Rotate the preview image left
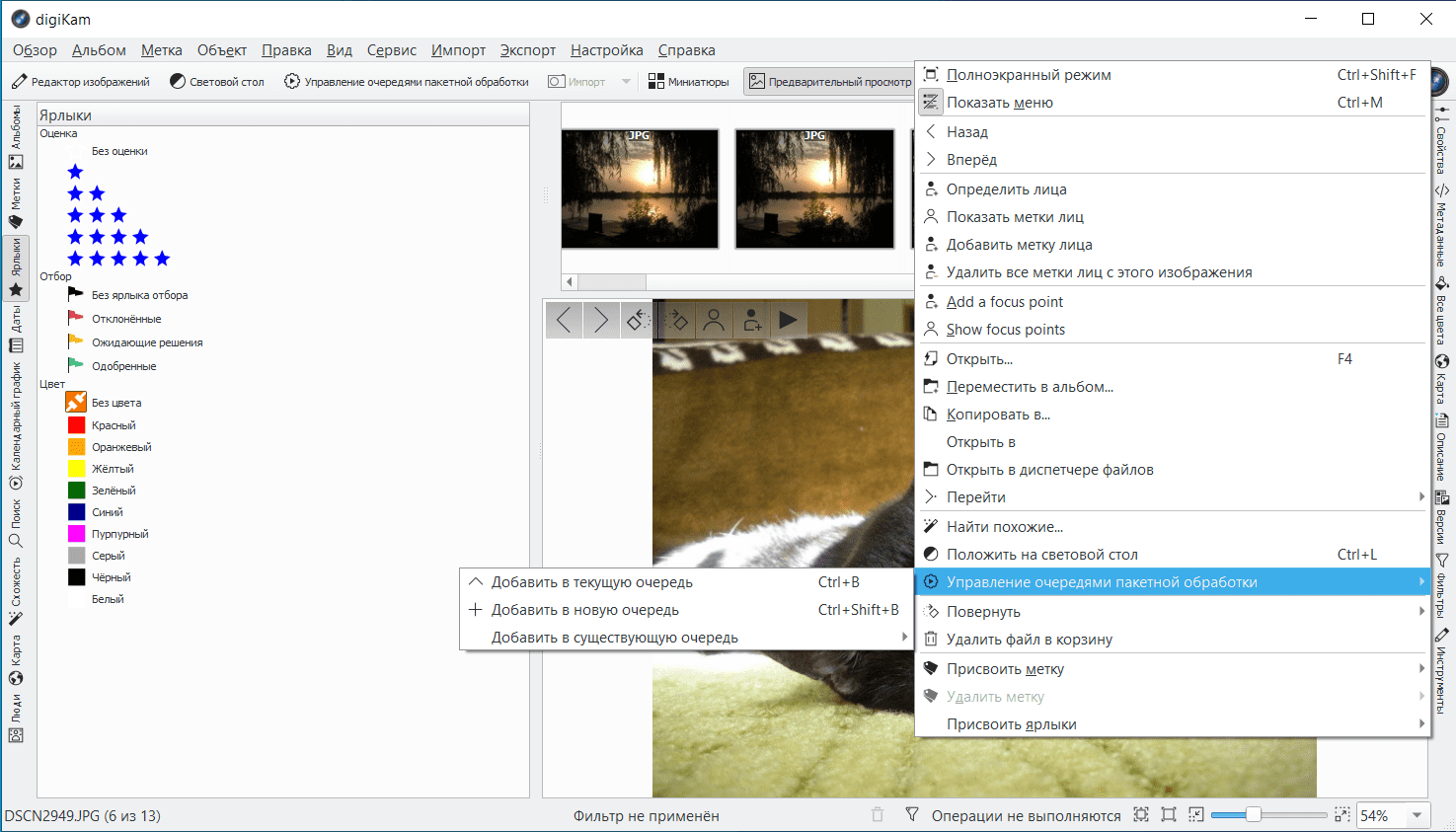1456x832 pixels. (638, 320)
